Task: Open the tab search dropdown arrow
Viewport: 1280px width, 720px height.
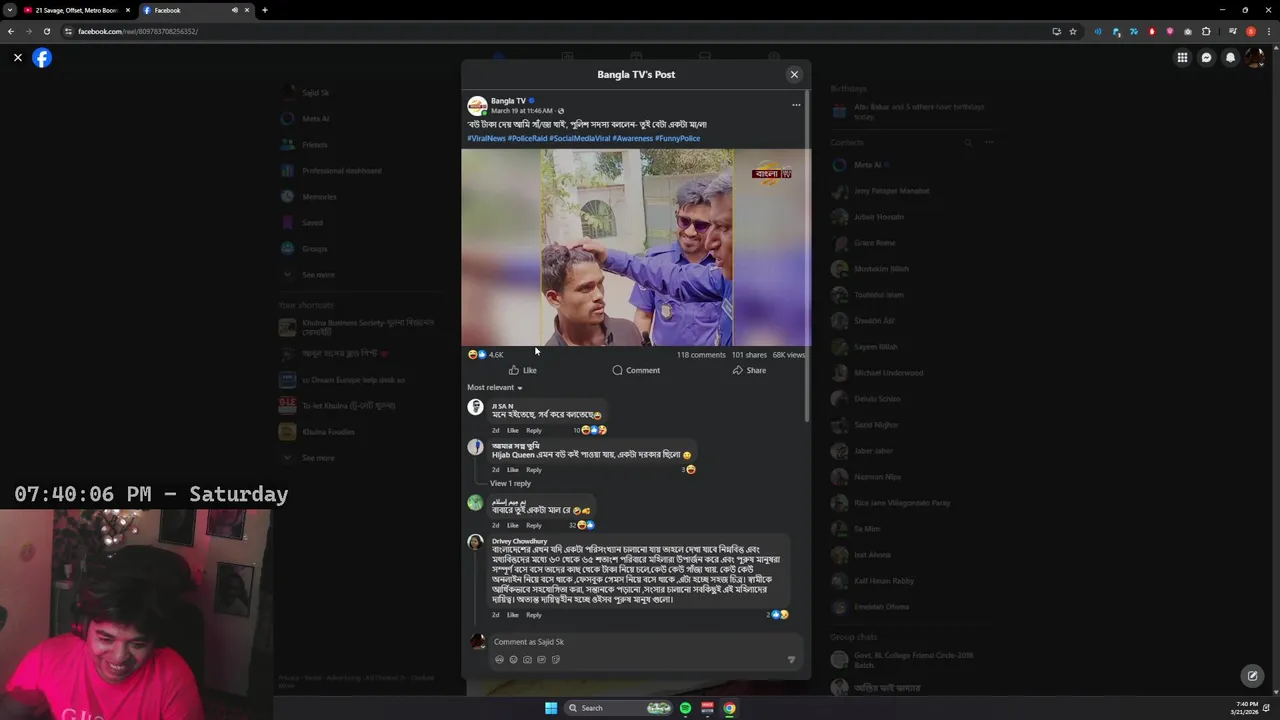Action: pos(10,10)
